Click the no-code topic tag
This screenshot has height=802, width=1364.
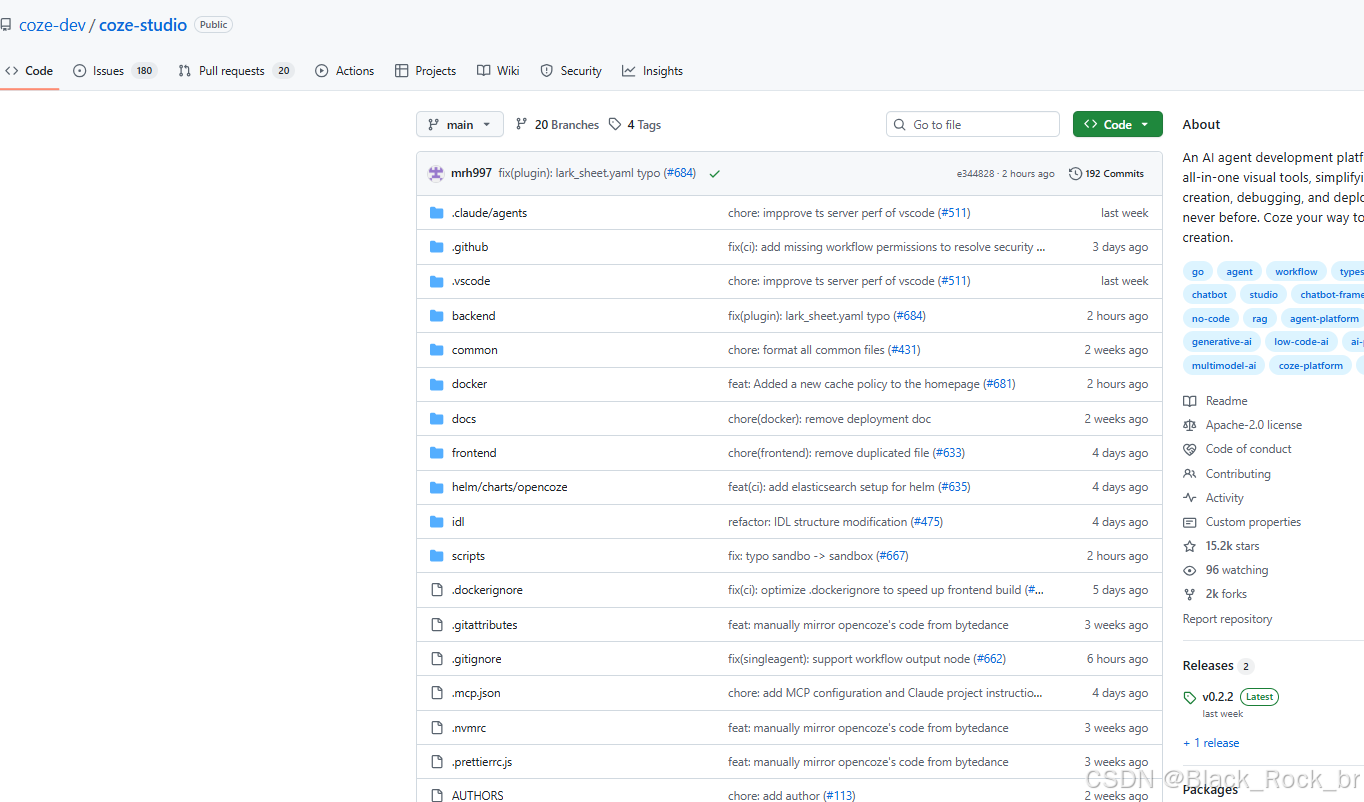point(1210,319)
